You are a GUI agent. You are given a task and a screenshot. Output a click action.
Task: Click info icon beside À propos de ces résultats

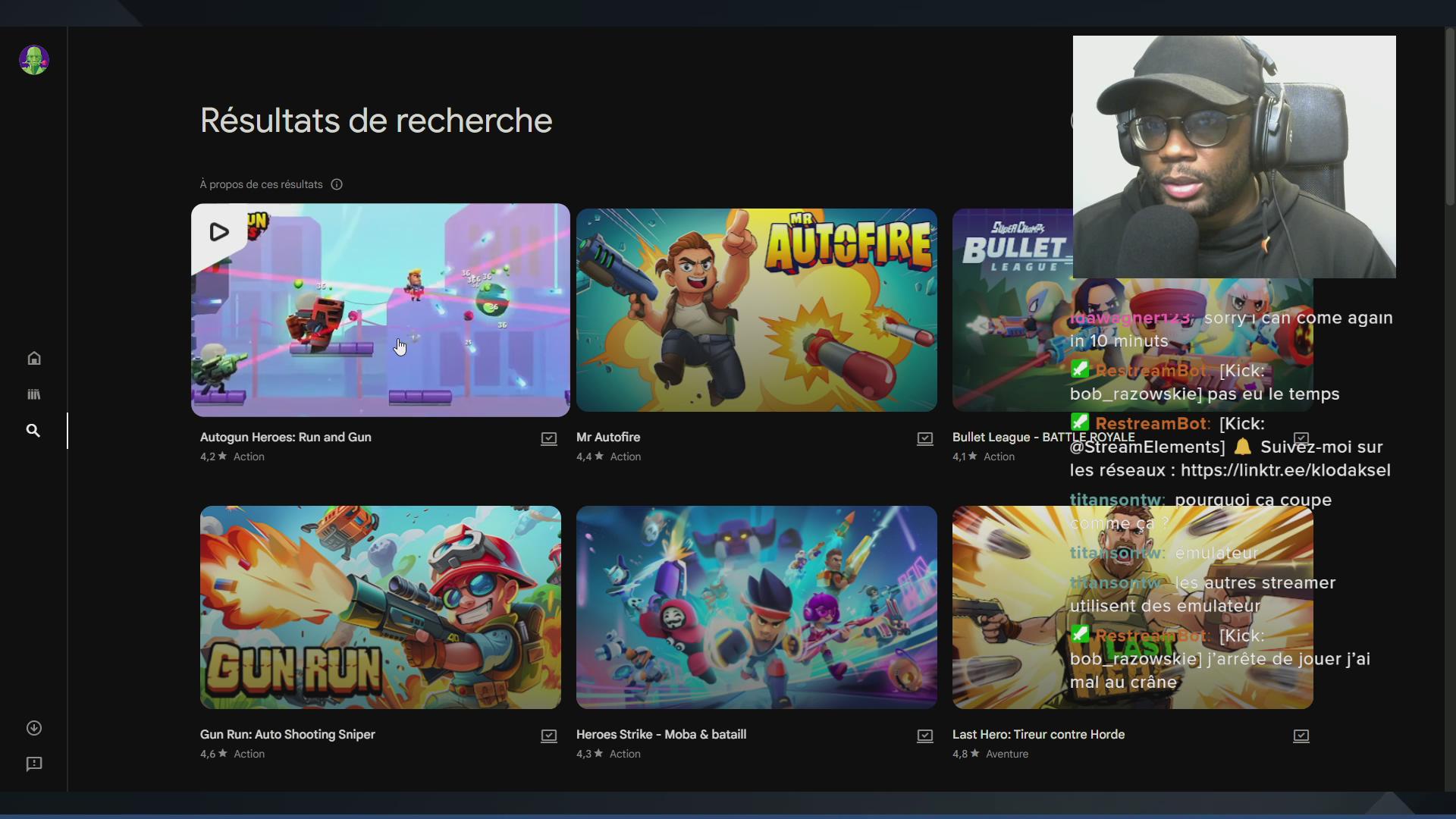pos(337,184)
